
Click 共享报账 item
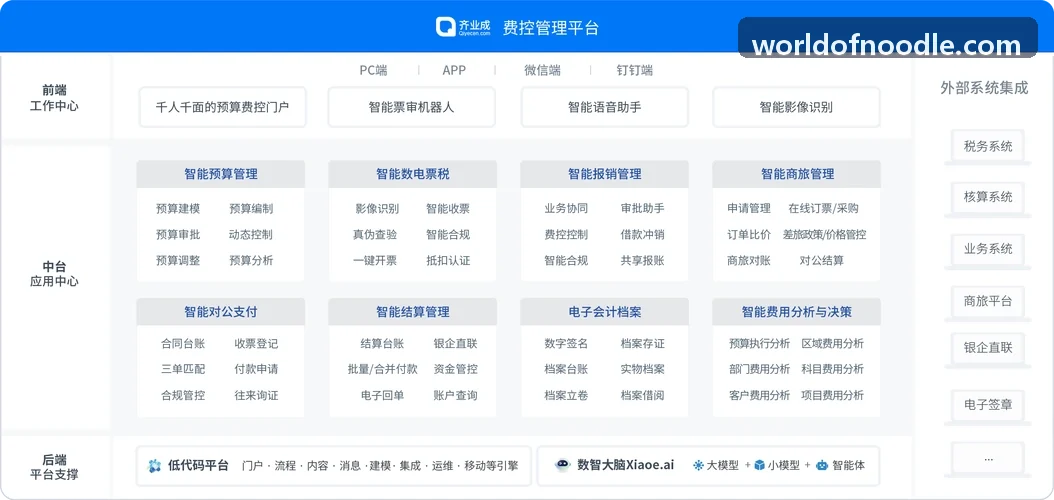[643, 260]
